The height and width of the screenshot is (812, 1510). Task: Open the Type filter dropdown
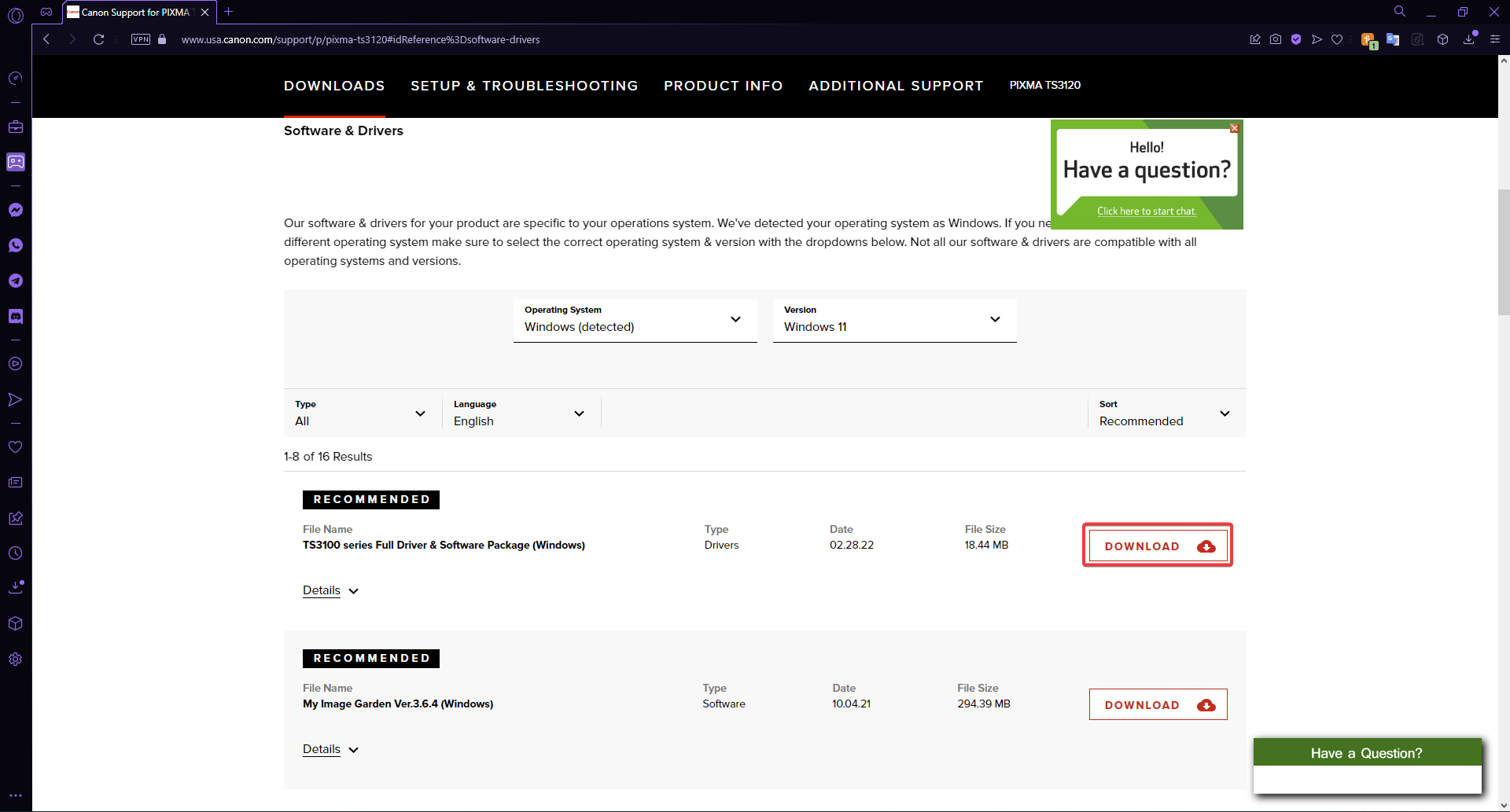click(x=362, y=413)
